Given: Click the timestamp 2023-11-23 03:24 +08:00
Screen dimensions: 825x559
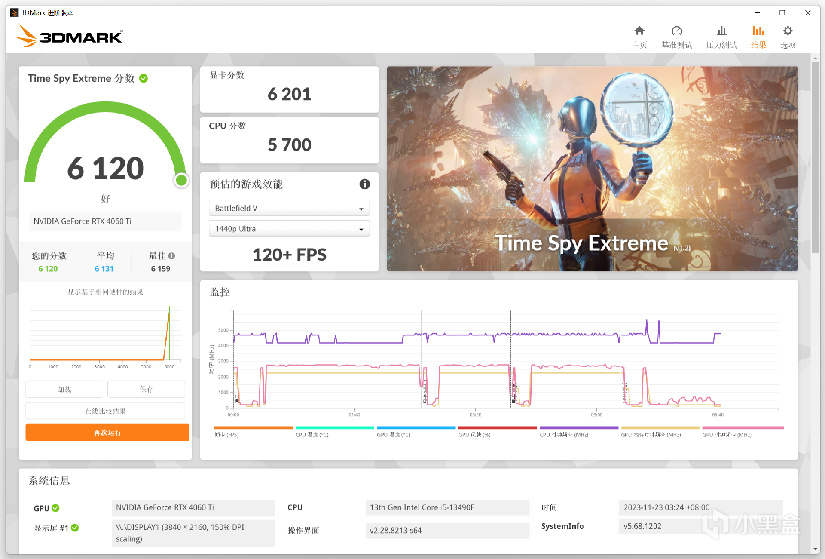Looking at the screenshot, I should coord(701,507).
